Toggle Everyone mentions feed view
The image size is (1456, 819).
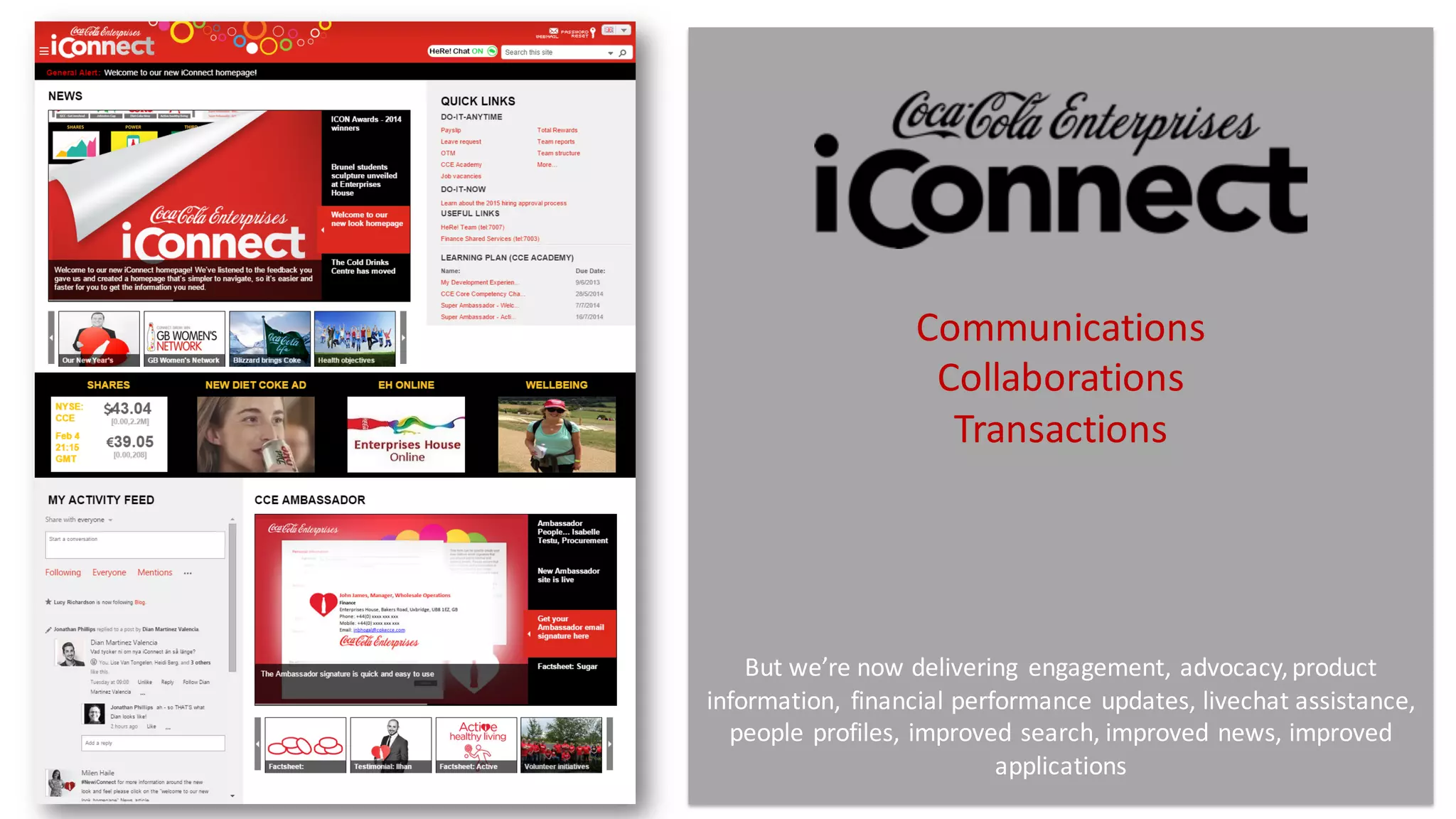108,572
